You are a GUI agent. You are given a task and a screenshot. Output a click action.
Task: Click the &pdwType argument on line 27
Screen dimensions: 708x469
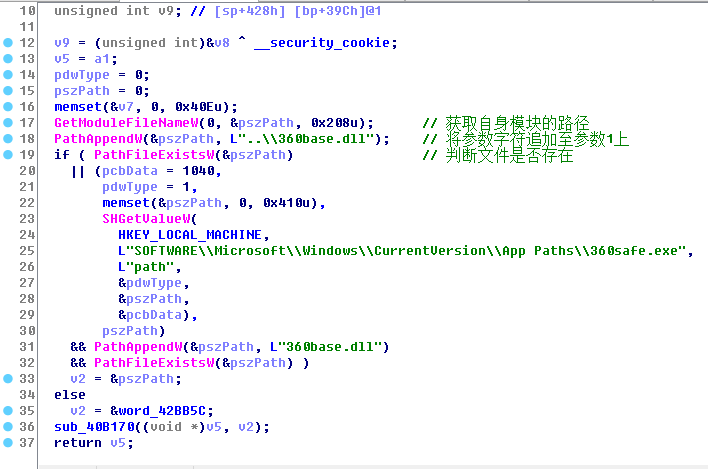150,283
